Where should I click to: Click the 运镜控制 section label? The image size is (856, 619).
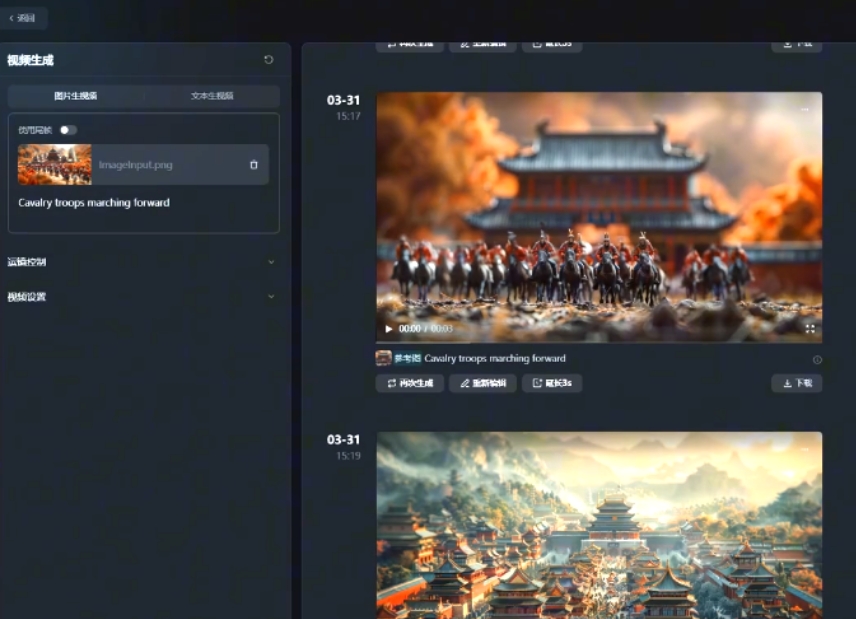coord(27,262)
